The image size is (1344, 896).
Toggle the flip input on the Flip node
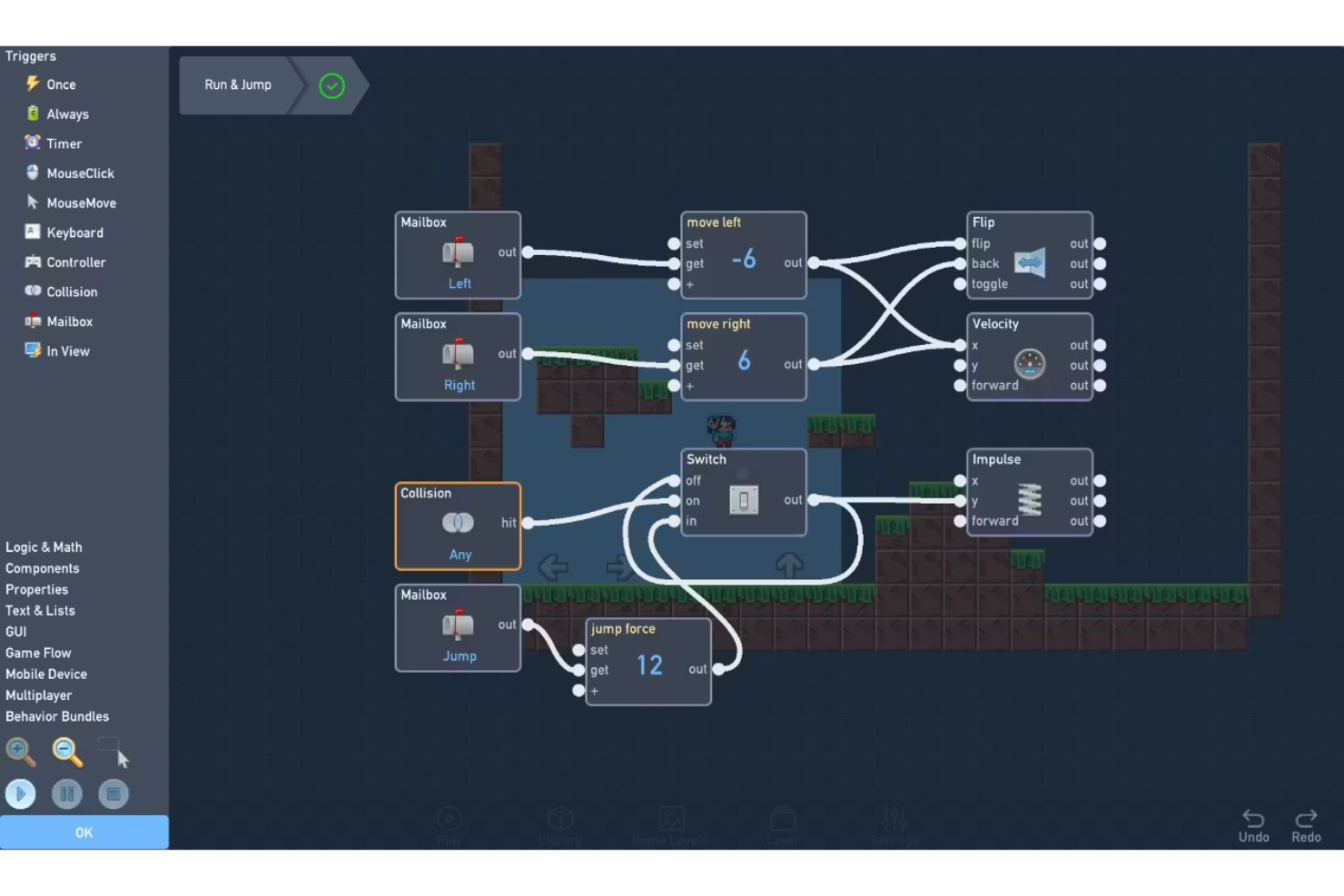pos(961,243)
